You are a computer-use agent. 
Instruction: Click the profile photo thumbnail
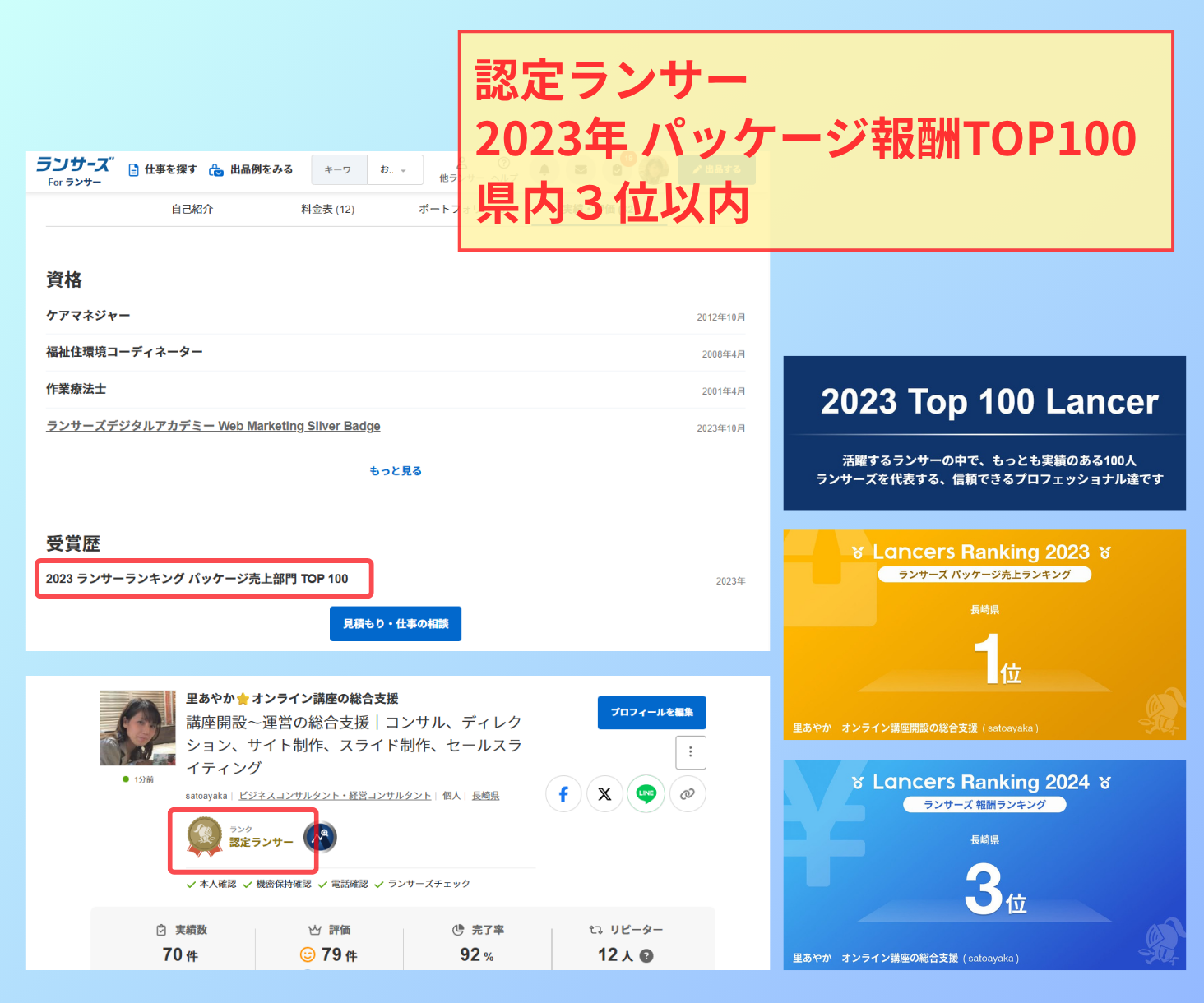tap(138, 728)
